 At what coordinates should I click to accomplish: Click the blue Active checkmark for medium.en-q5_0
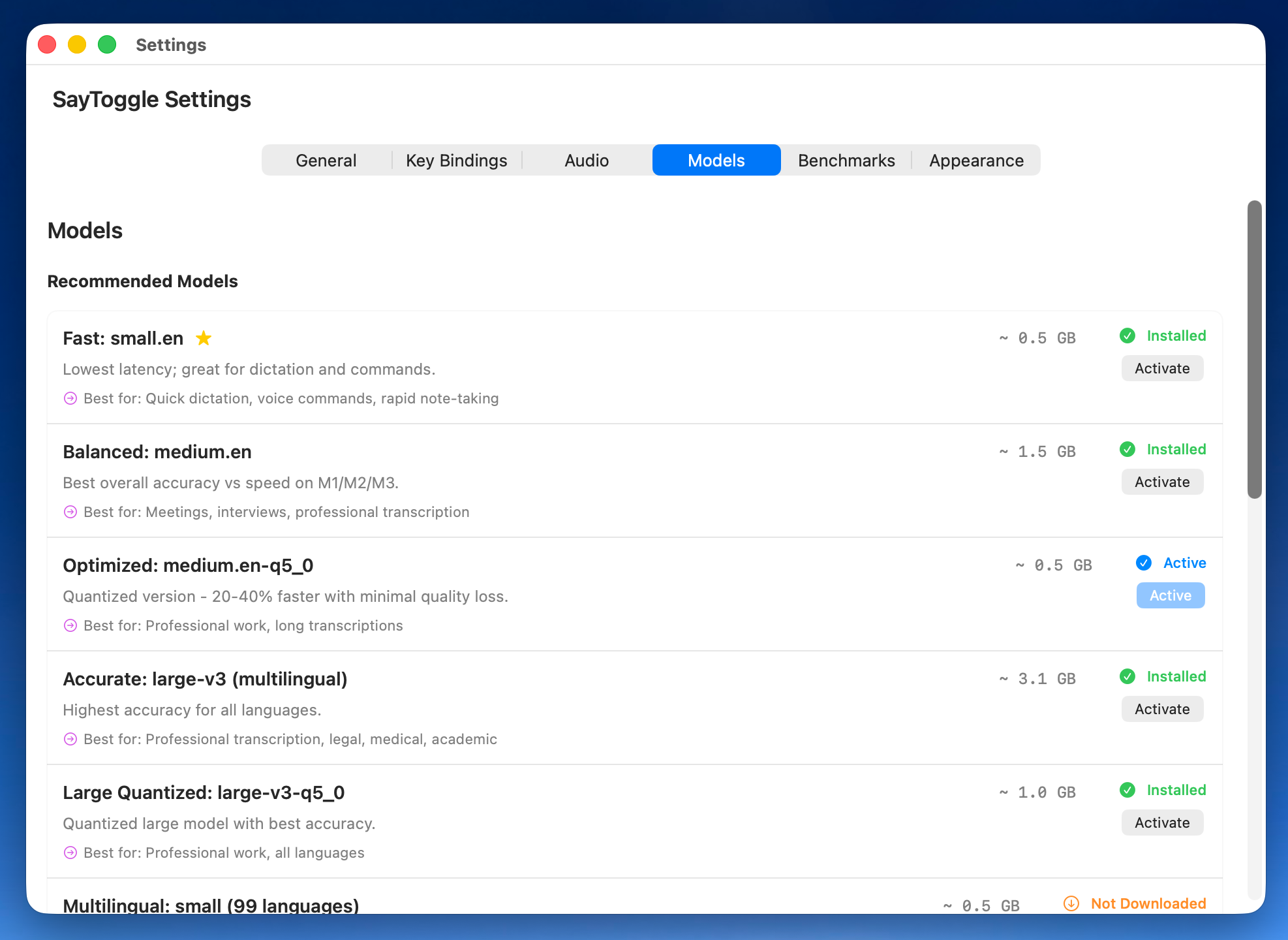[x=1144, y=563]
